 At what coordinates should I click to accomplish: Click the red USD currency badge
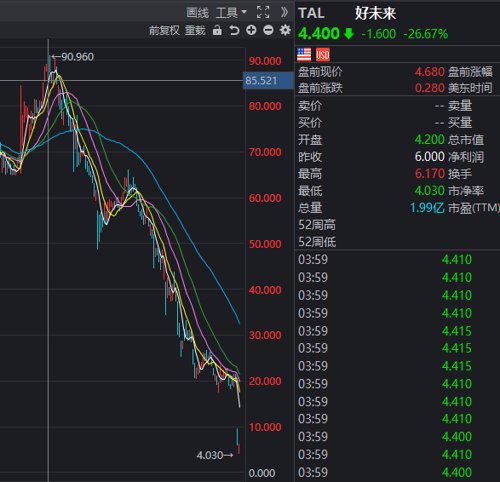point(323,55)
